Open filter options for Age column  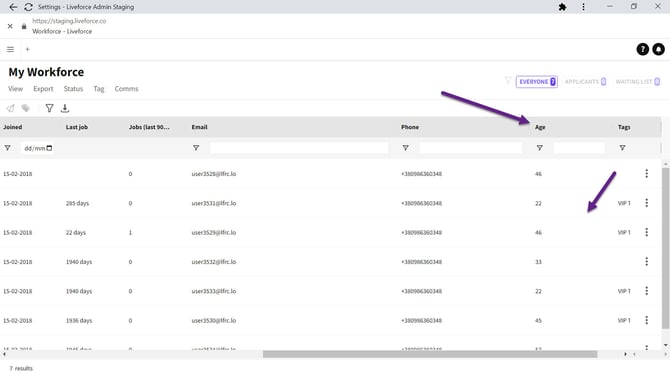coord(540,148)
